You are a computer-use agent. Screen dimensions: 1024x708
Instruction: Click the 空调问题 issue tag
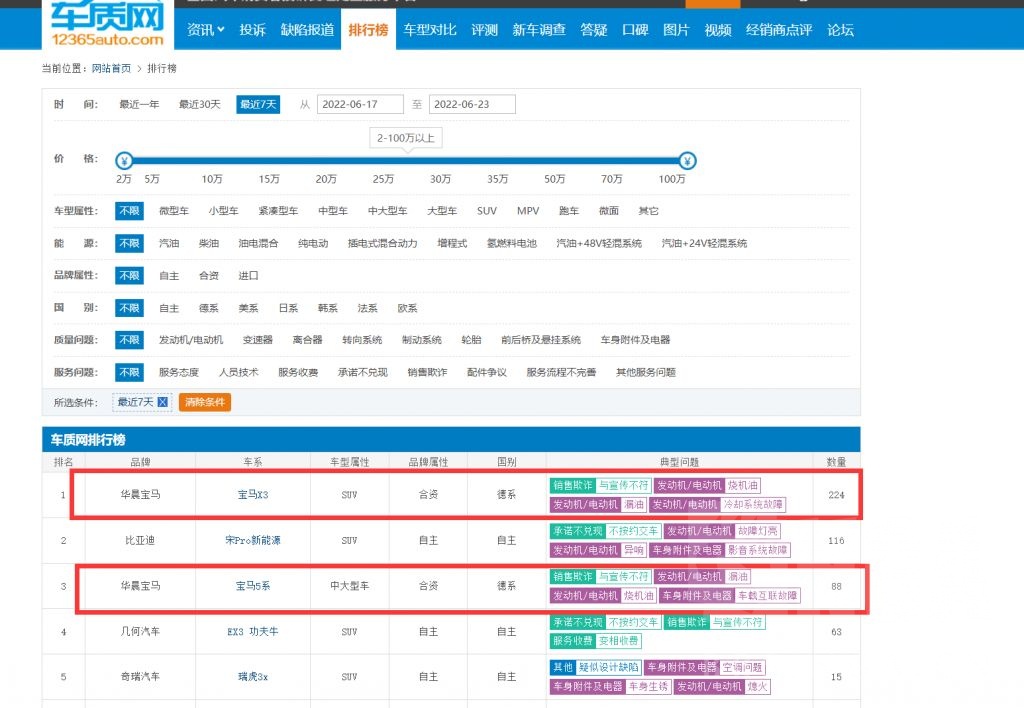pos(743,668)
